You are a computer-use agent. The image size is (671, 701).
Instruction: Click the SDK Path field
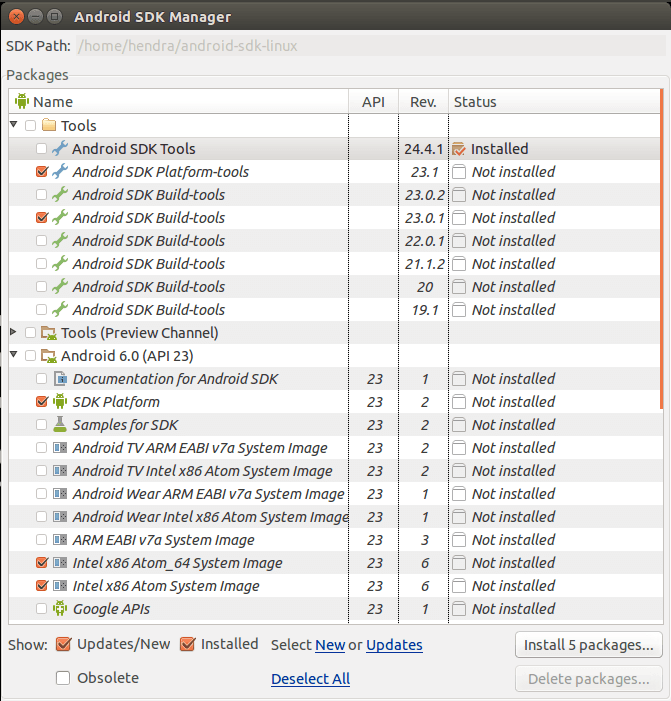click(371, 46)
